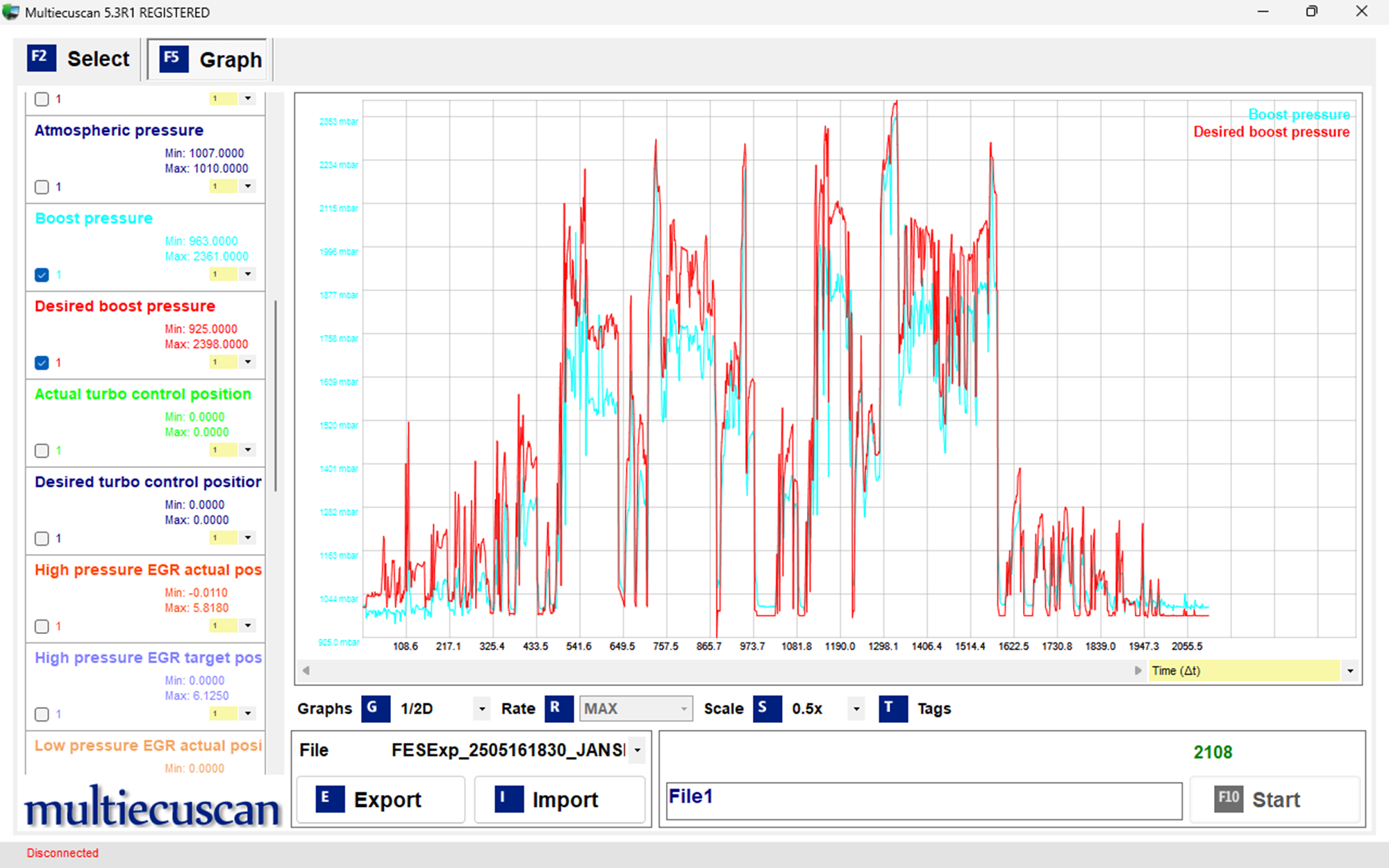The height and width of the screenshot is (868, 1389).
Task: Click the G hotkey icon for Graphs
Action: tap(375, 708)
